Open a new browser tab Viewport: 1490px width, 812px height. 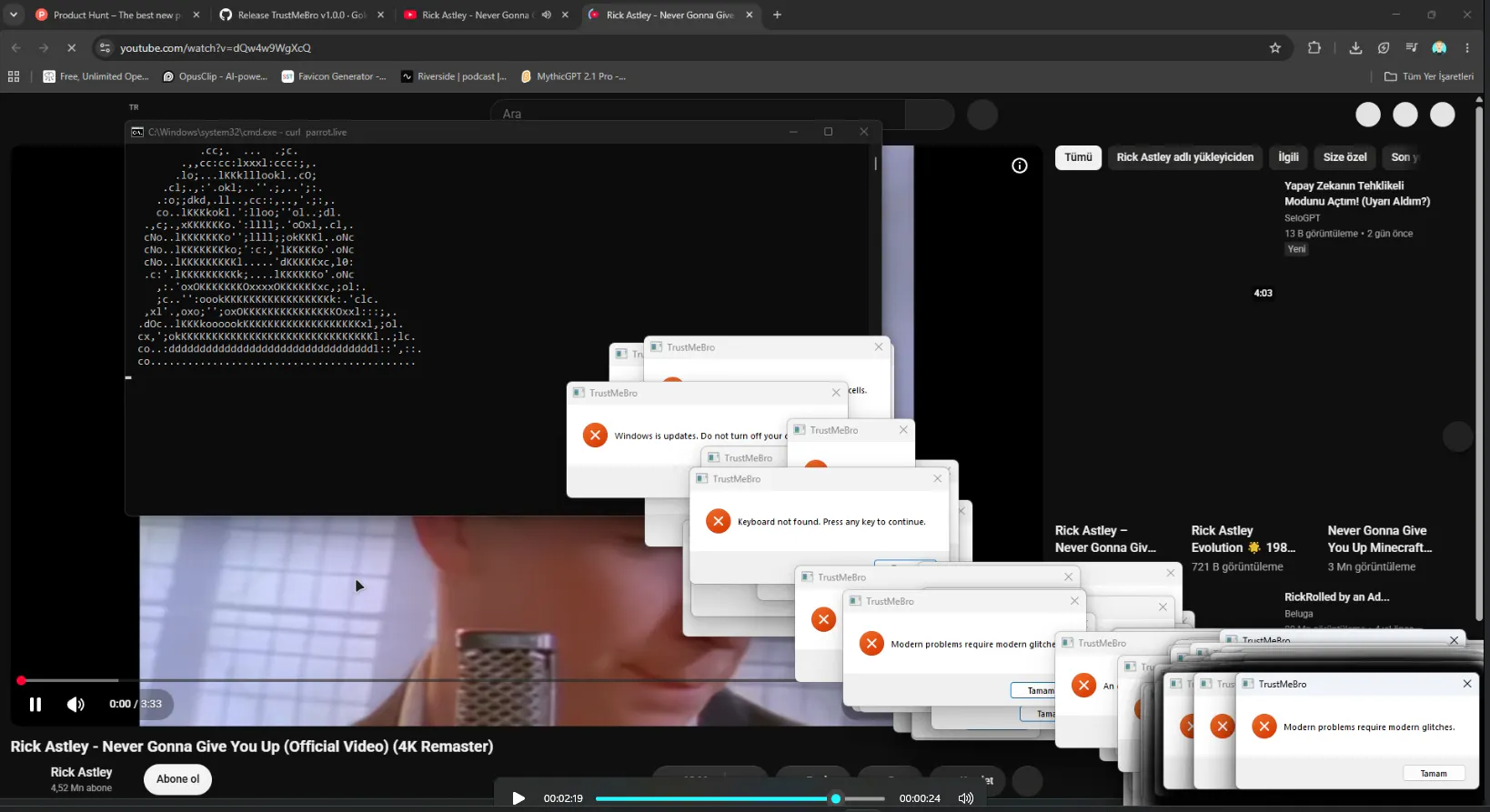pyautogui.click(x=777, y=15)
